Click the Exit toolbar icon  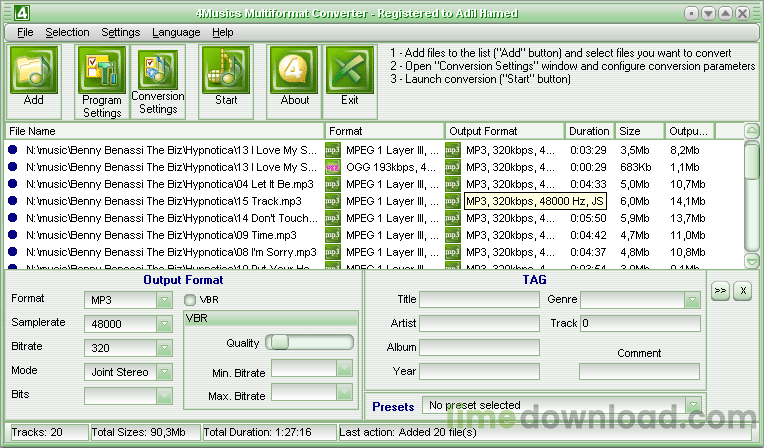click(350, 70)
